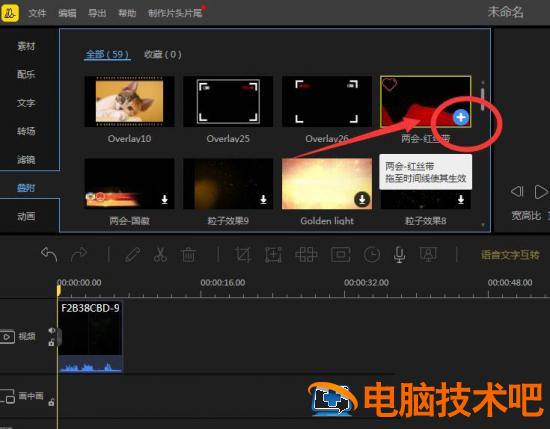The height and width of the screenshot is (429, 550).
Task: Select the Golden light thumbnail
Action: [327, 183]
